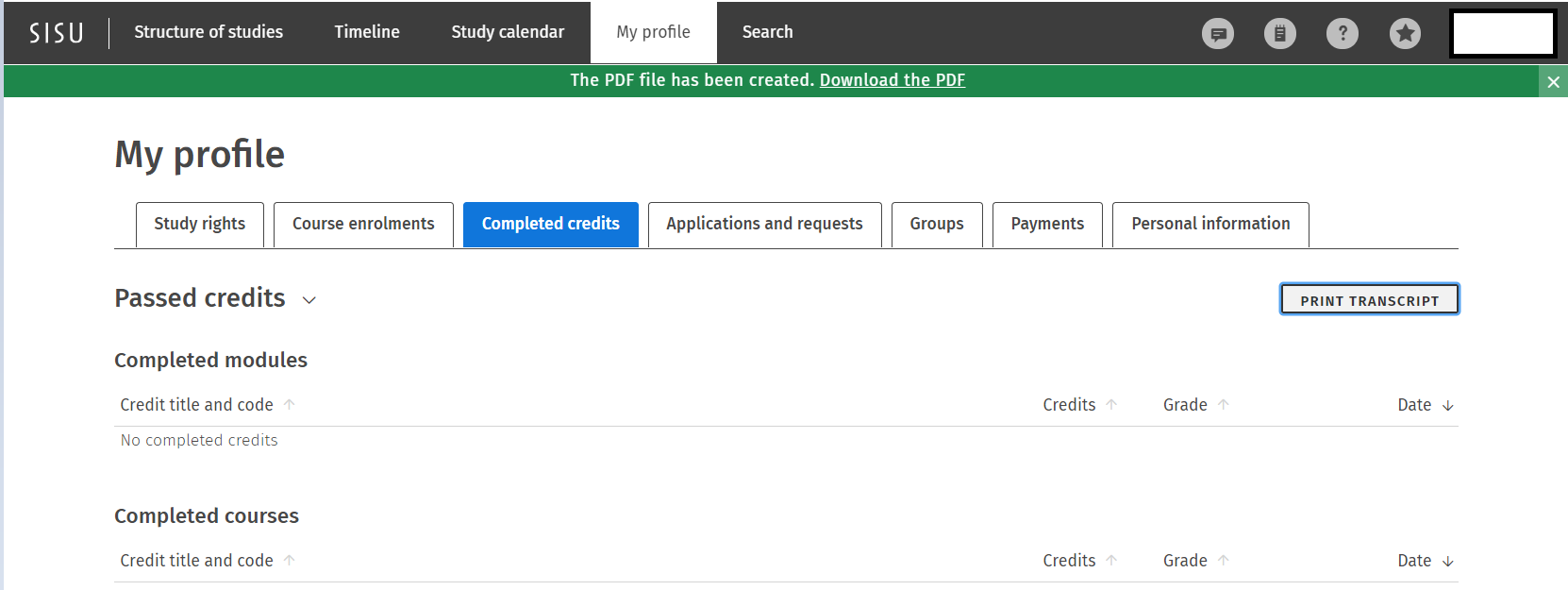Open the user account menu box
1568x590 pixels.
click(1502, 34)
